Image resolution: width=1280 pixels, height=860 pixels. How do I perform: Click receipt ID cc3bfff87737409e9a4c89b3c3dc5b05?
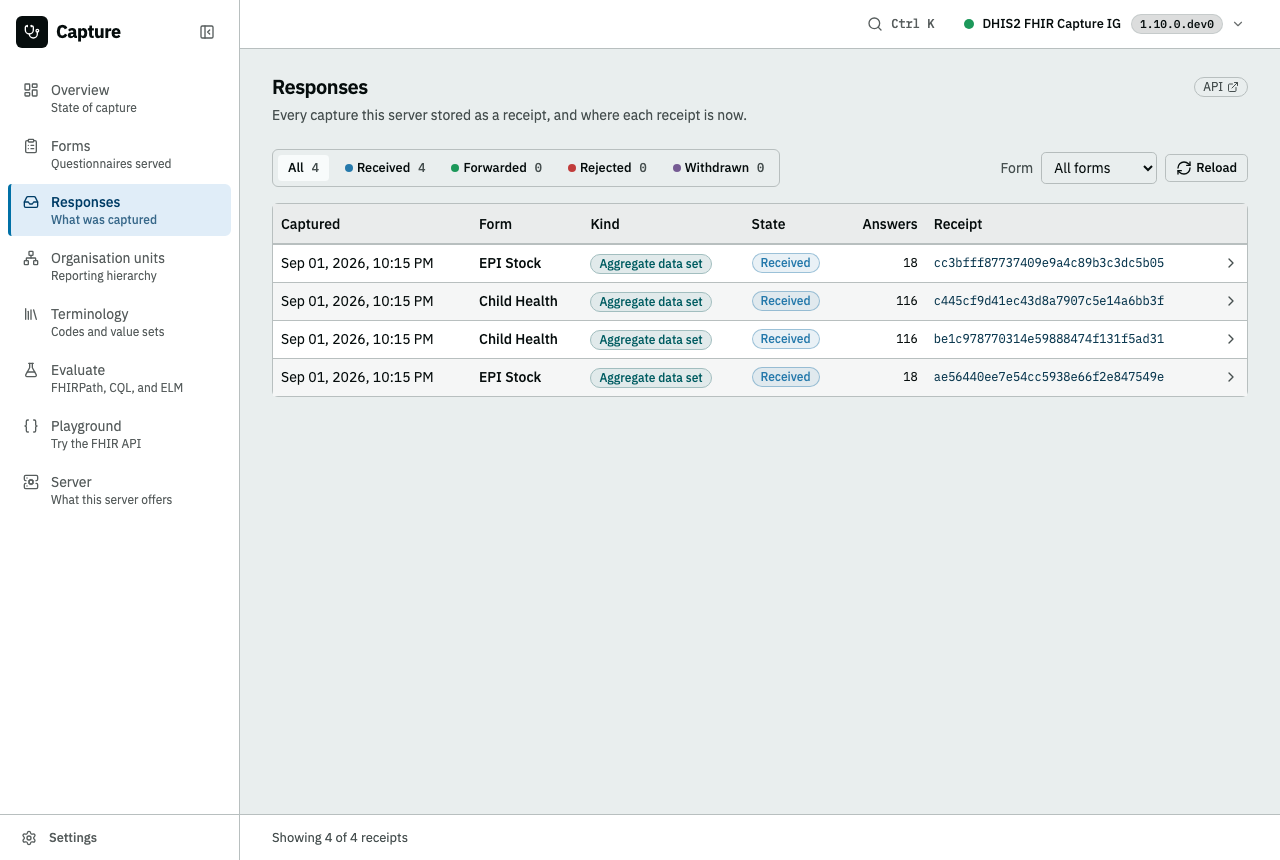[1049, 263]
